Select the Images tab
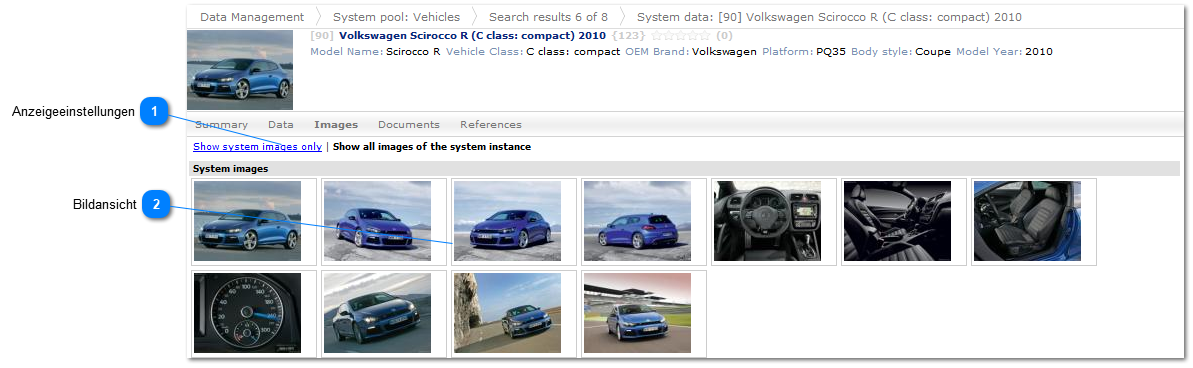The height and width of the screenshot is (368, 1193). 336,125
